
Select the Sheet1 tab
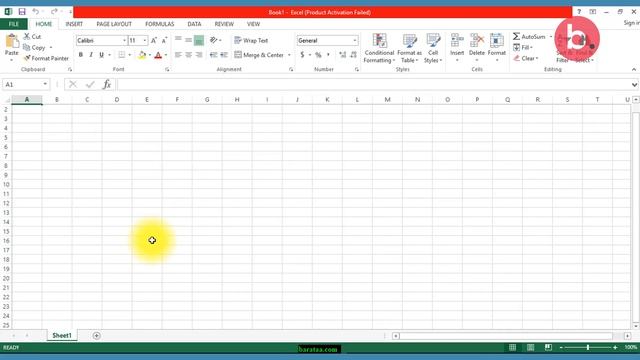tap(62, 336)
